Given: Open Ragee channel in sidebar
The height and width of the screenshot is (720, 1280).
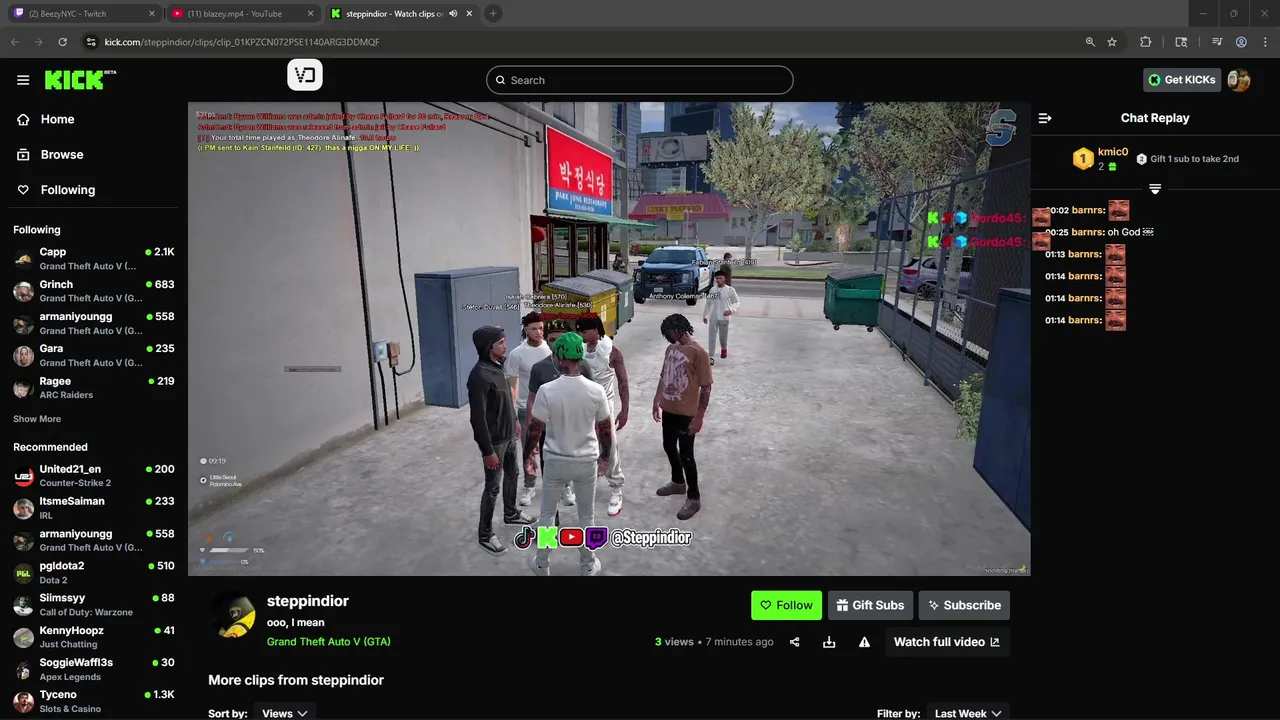Looking at the screenshot, I should click(x=93, y=388).
